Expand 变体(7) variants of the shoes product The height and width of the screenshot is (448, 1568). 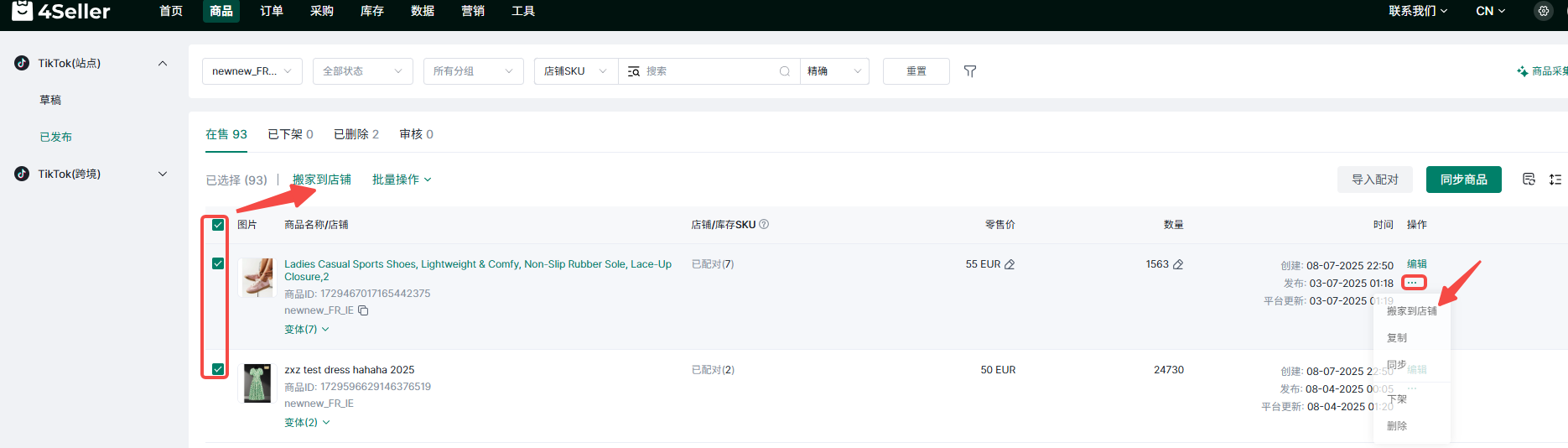(306, 330)
